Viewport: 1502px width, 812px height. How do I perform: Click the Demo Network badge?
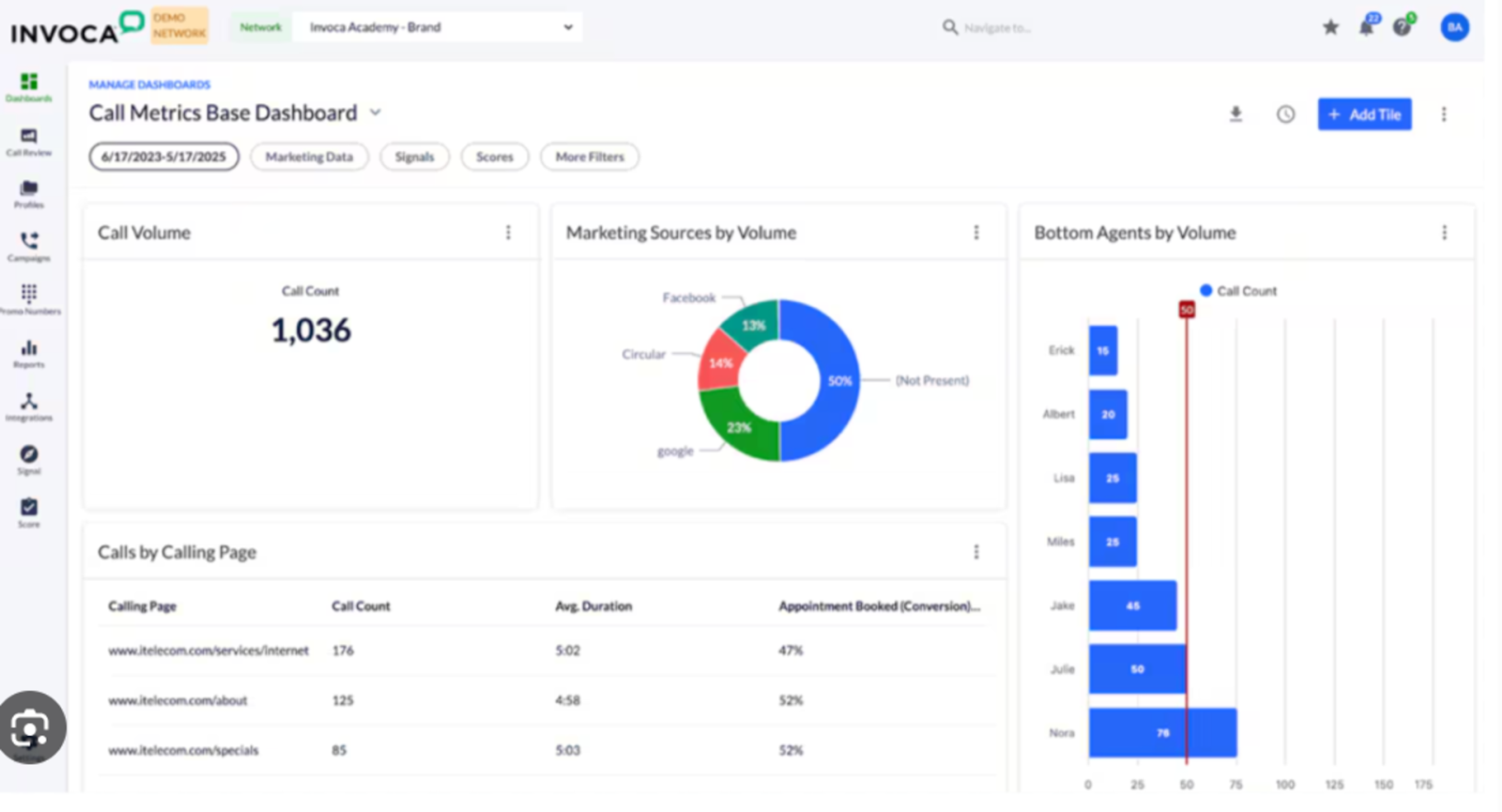[x=179, y=25]
